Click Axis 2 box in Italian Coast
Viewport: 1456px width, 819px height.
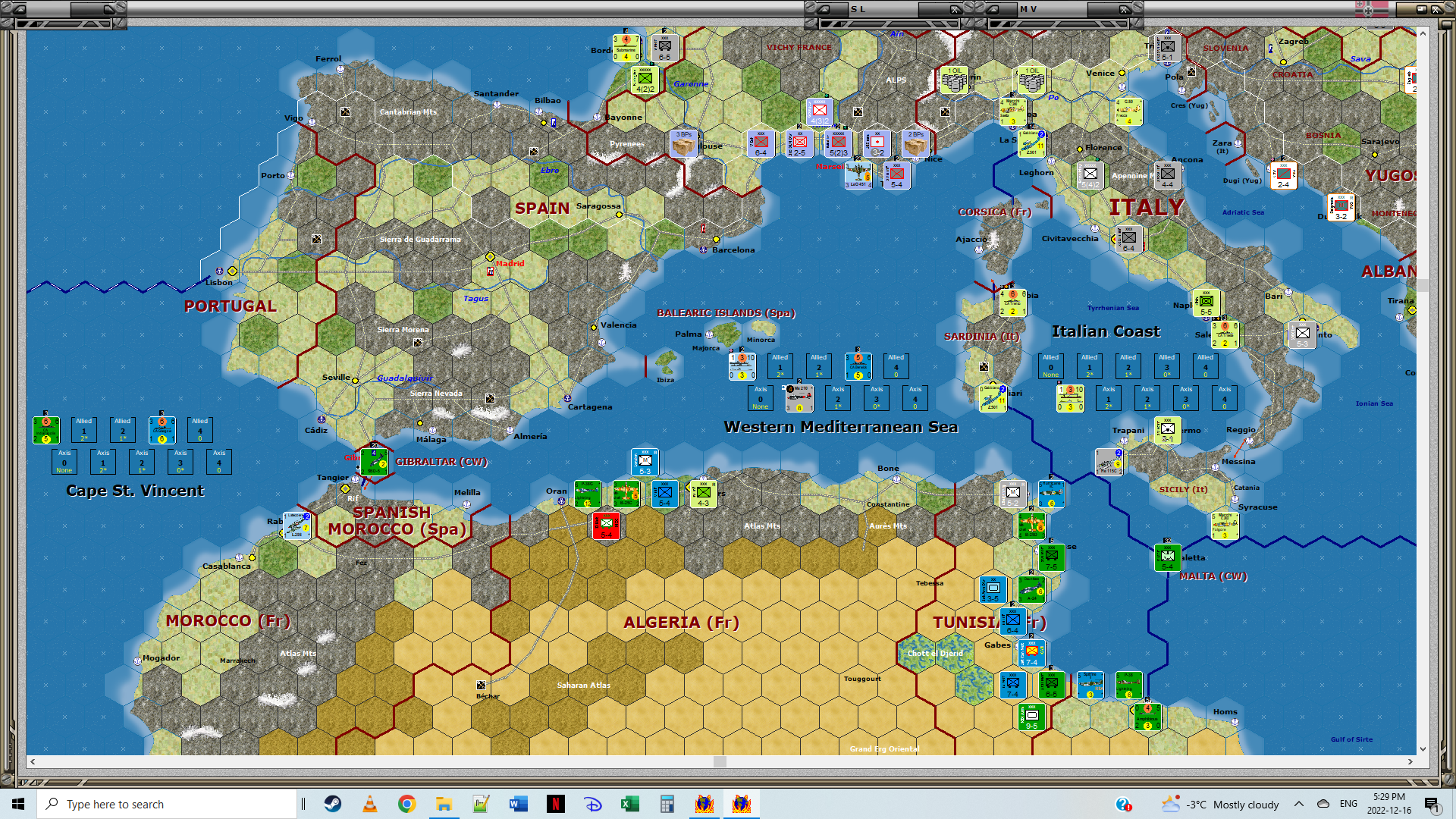tap(1147, 398)
